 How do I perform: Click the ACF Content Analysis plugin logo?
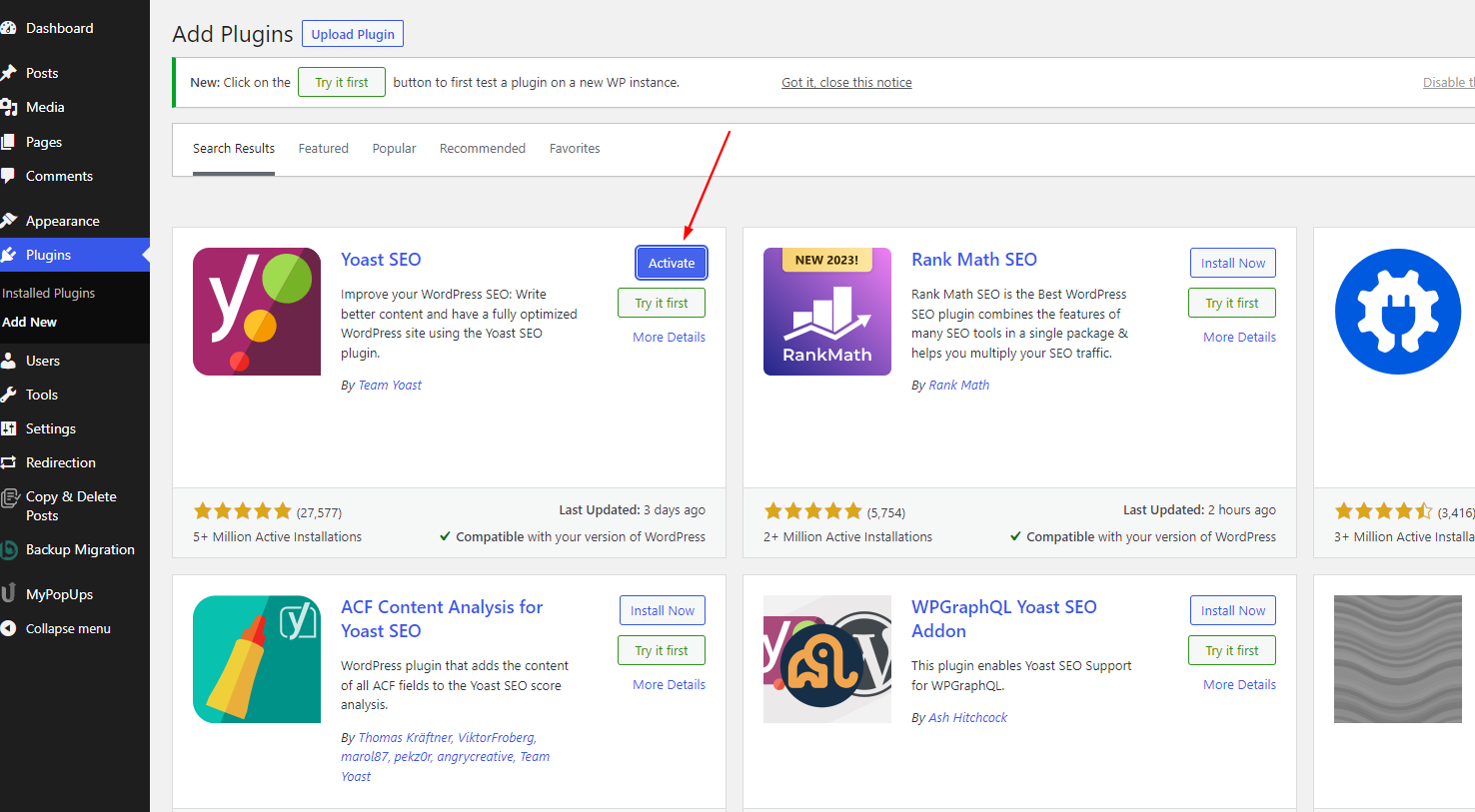(257, 659)
